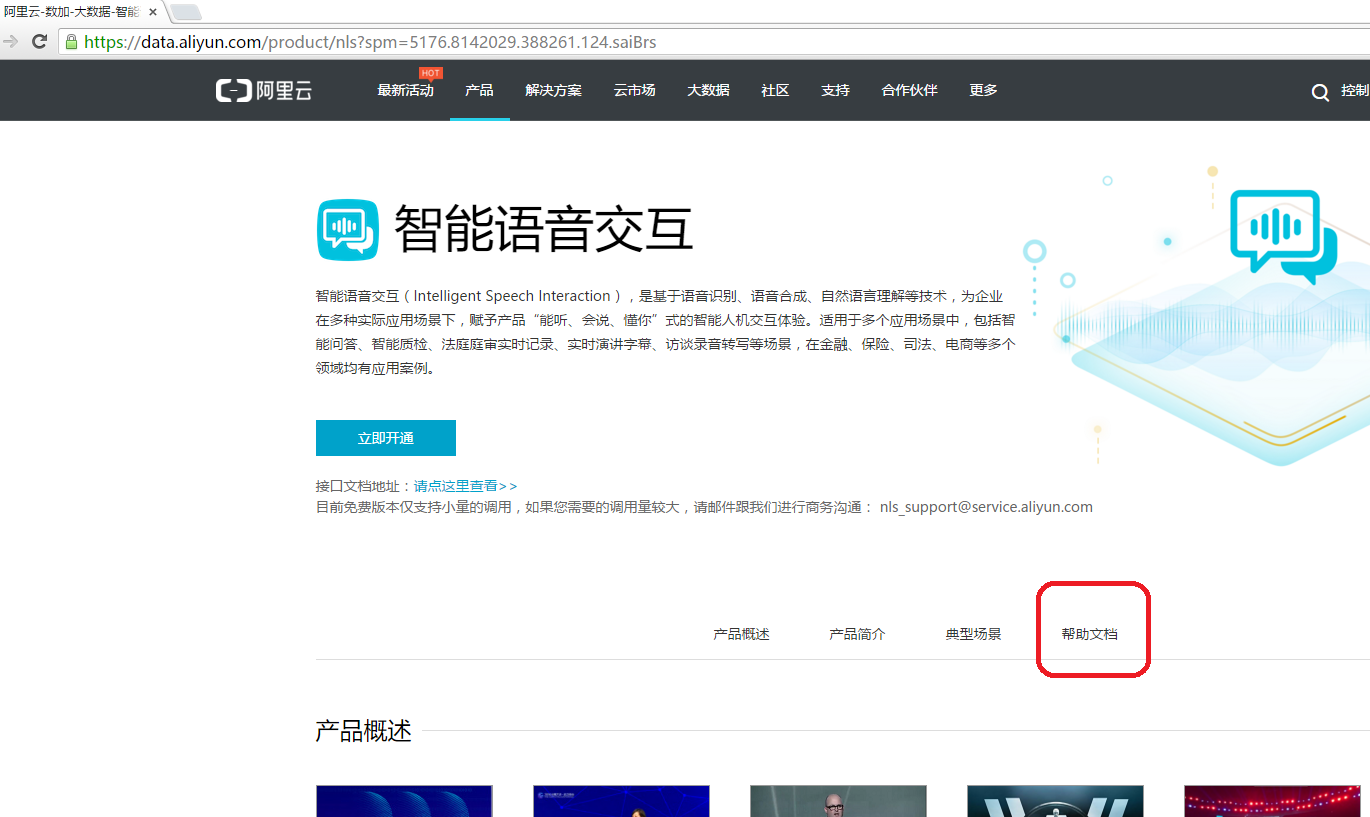Click the browser address bar URL
The image size is (1370, 817).
(x=370, y=42)
